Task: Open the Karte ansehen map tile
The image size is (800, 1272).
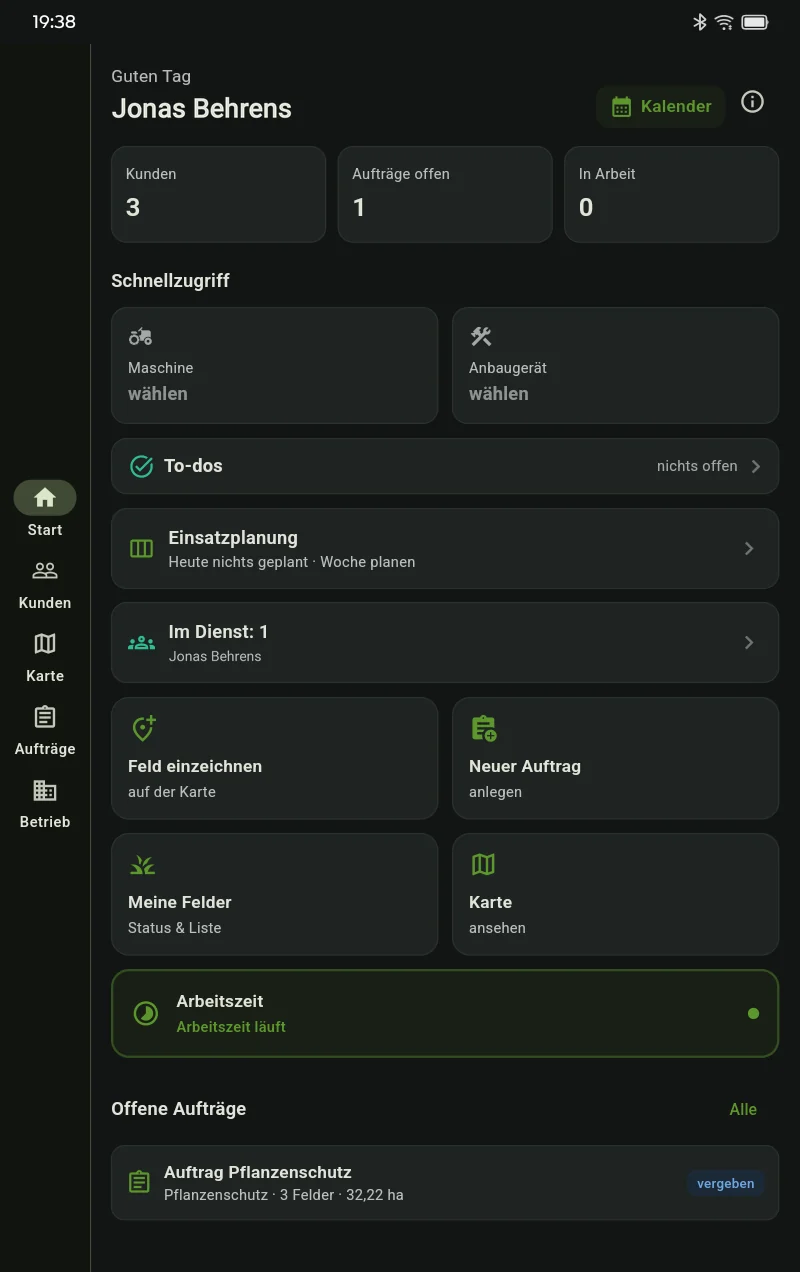Action: 615,894
